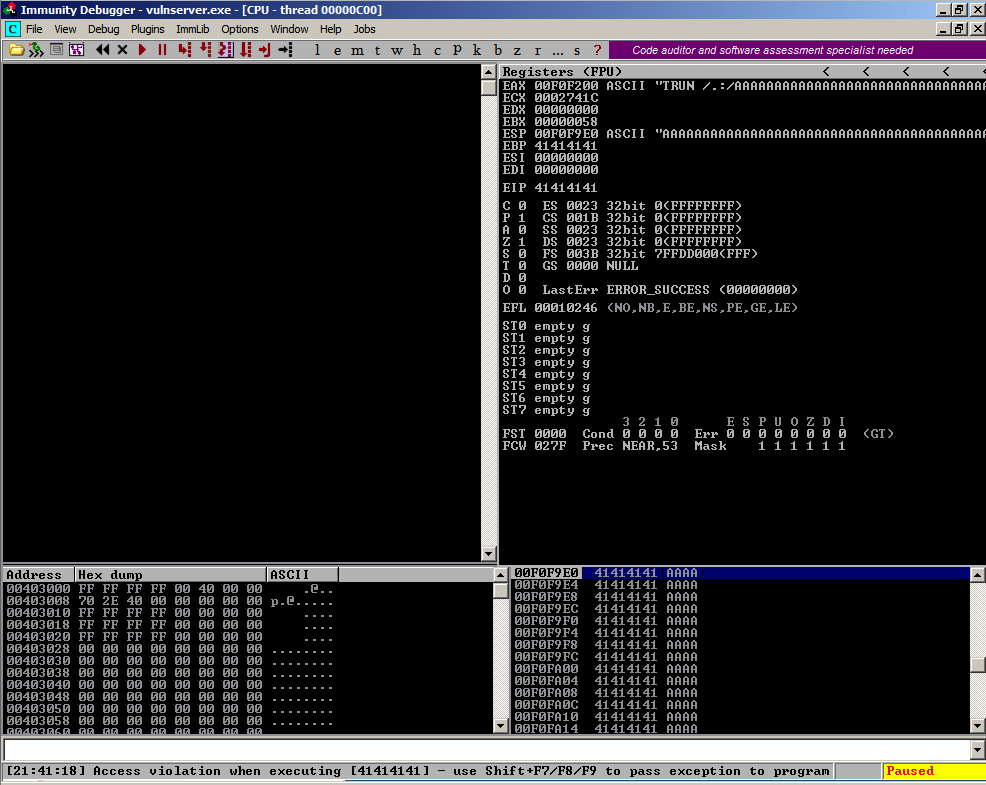
Task: Open the Python shell runner icon
Action: (36, 50)
